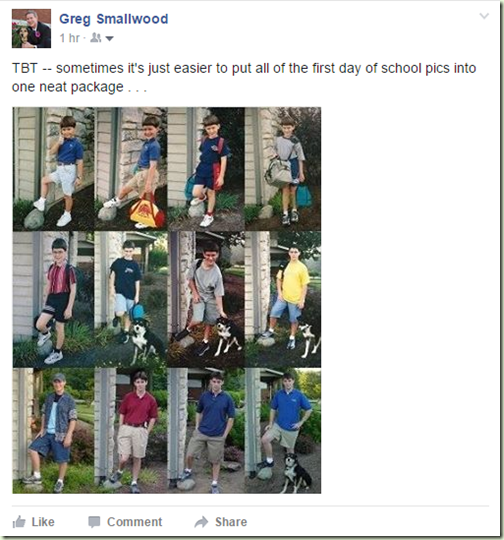Open Greg Smallwood's profile picture
This screenshot has height=540, width=504.
coord(31,29)
